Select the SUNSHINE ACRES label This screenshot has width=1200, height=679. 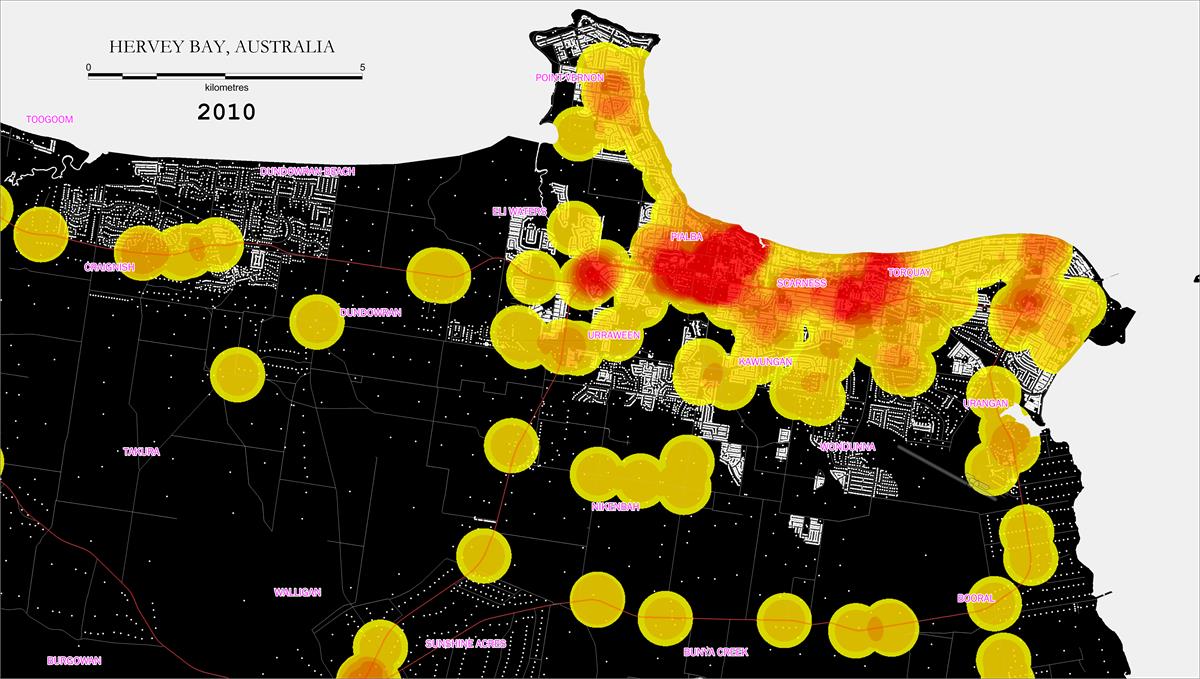click(465, 643)
